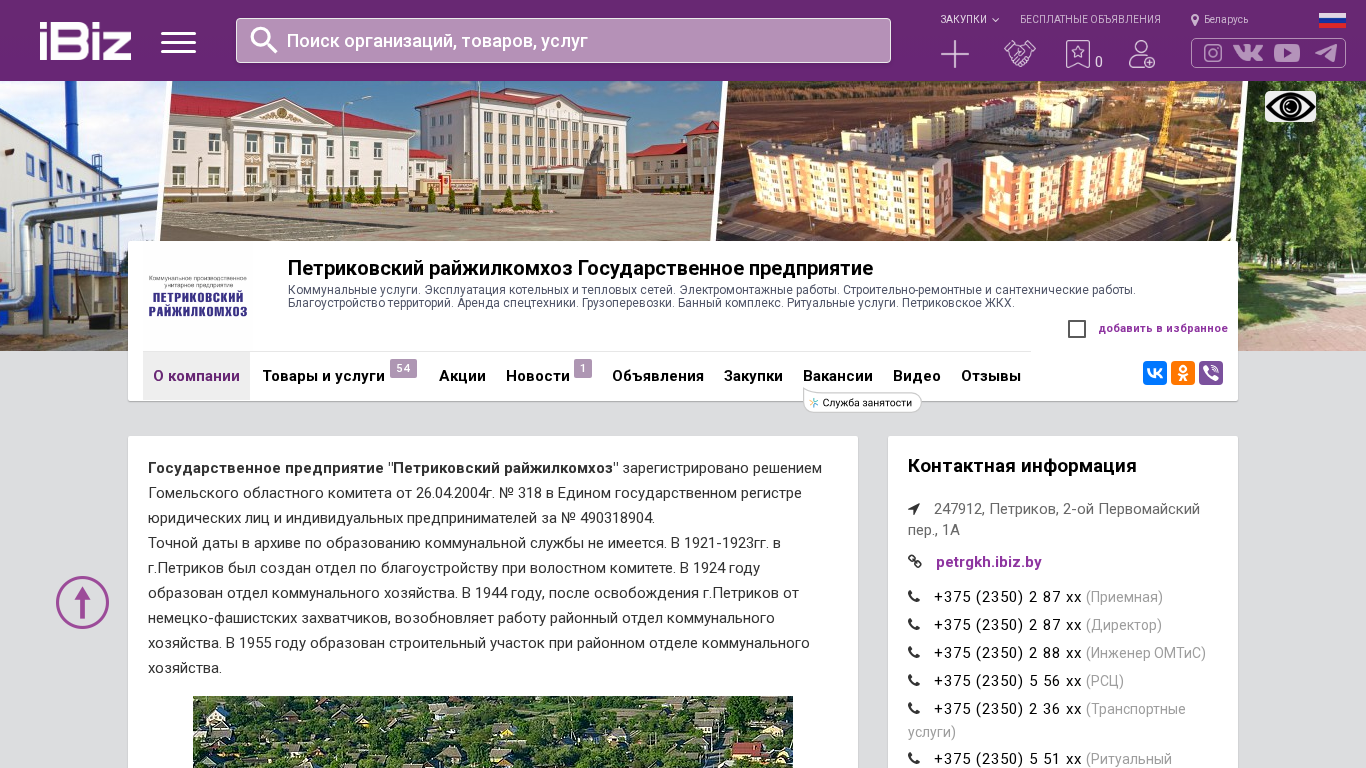The height and width of the screenshot is (768, 1366).
Task: Click the Служба занятости badge
Action: click(x=862, y=402)
